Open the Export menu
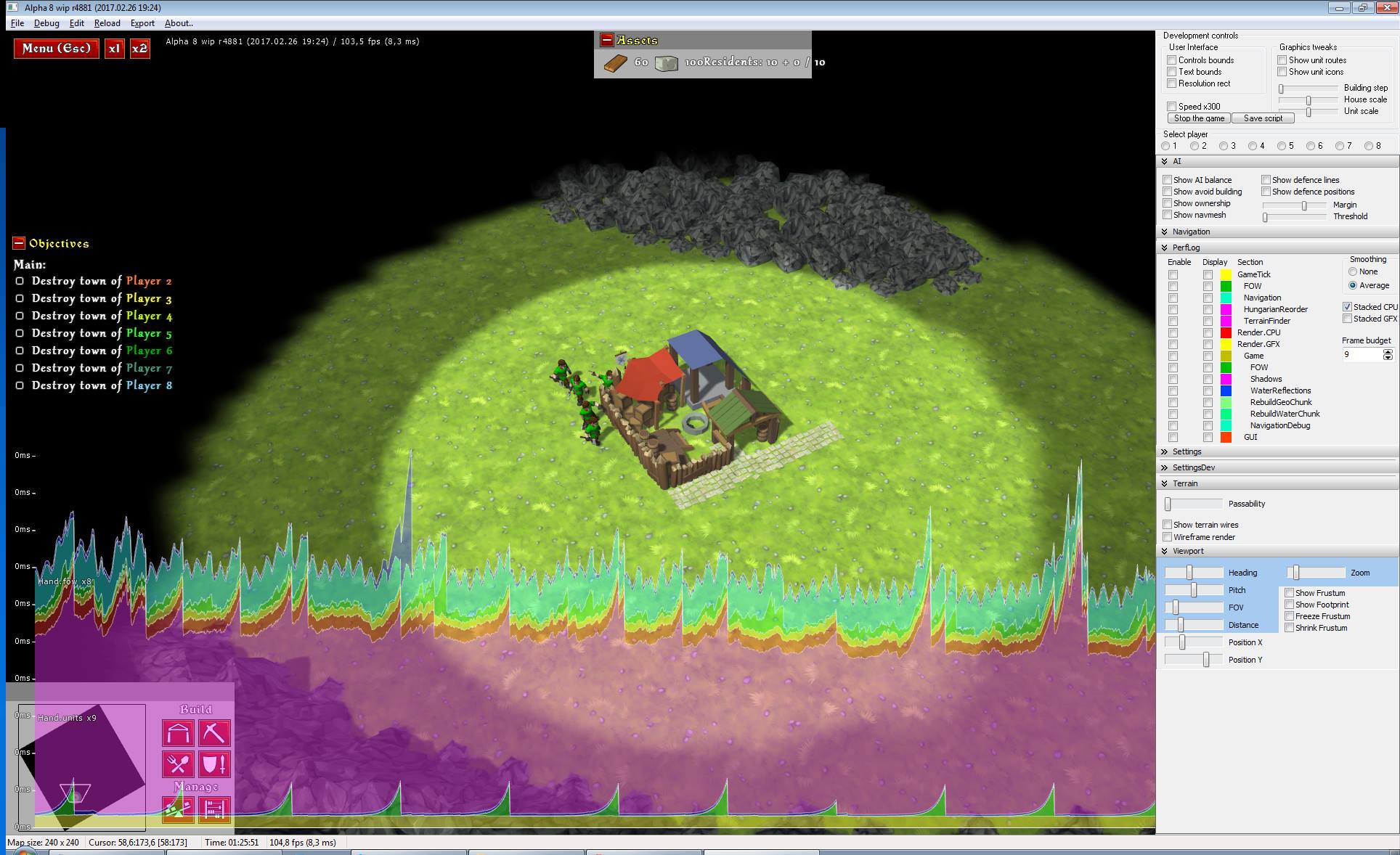1400x855 pixels. 142,23
